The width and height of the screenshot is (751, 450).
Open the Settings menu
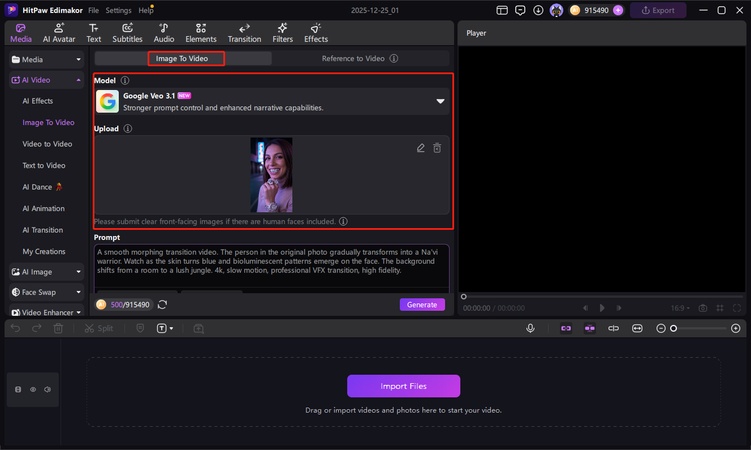(118, 10)
